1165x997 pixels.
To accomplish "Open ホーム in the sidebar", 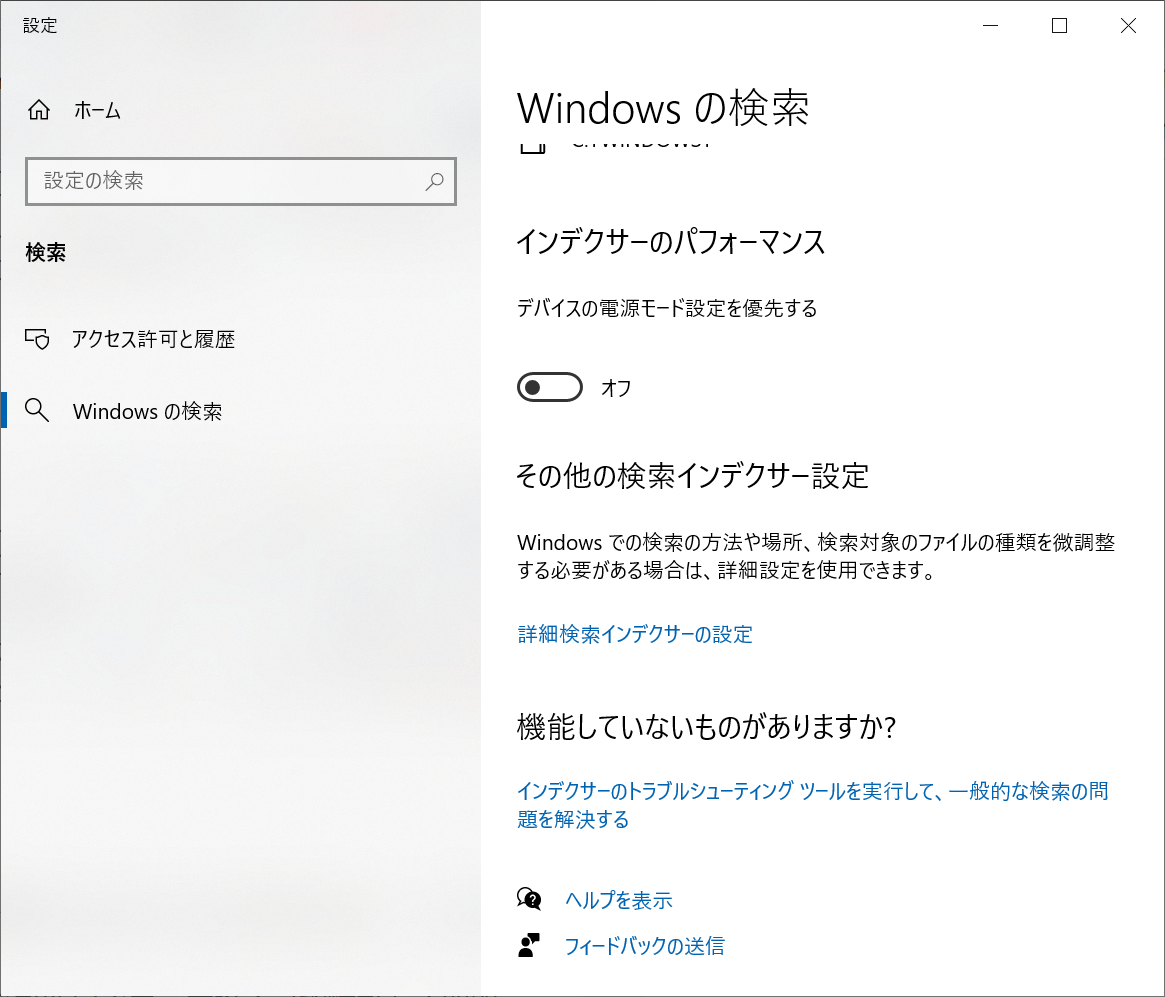I will click(x=97, y=111).
